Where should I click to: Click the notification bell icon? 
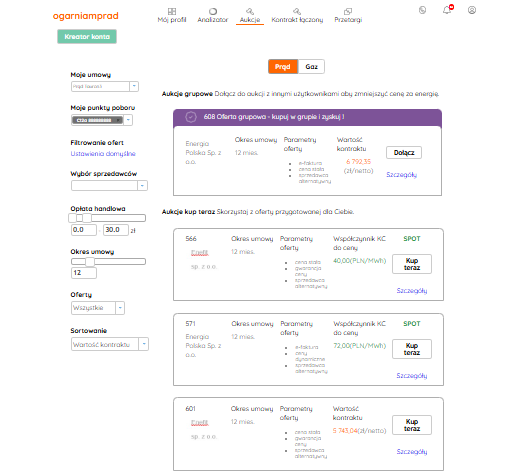coord(447,10)
